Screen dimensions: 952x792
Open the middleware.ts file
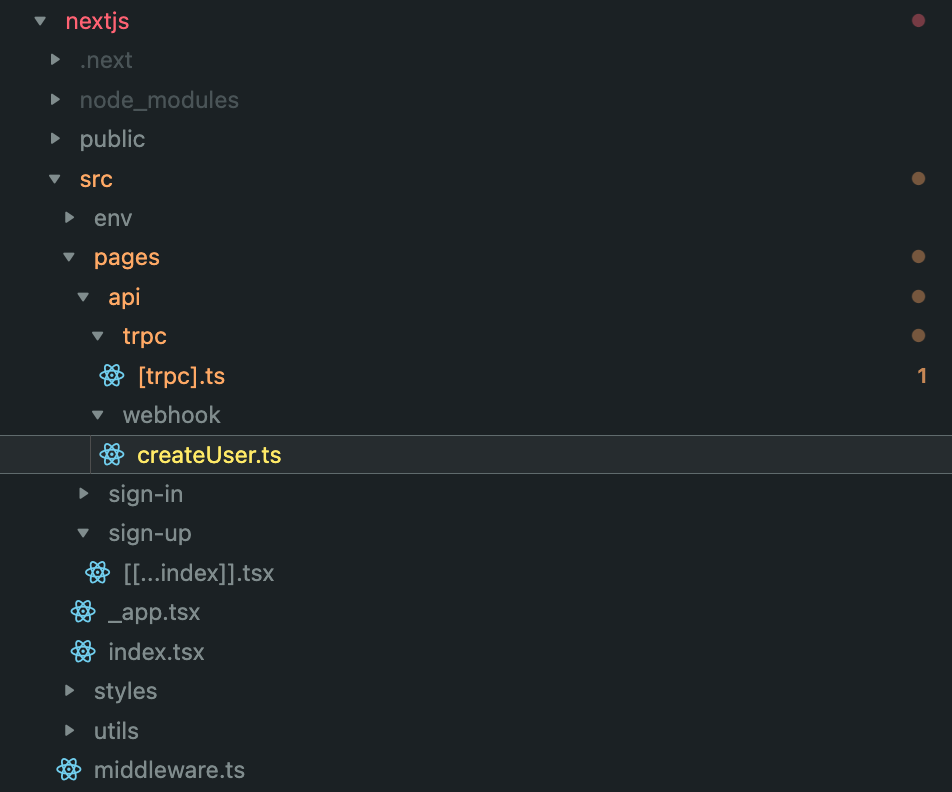click(x=169, y=770)
